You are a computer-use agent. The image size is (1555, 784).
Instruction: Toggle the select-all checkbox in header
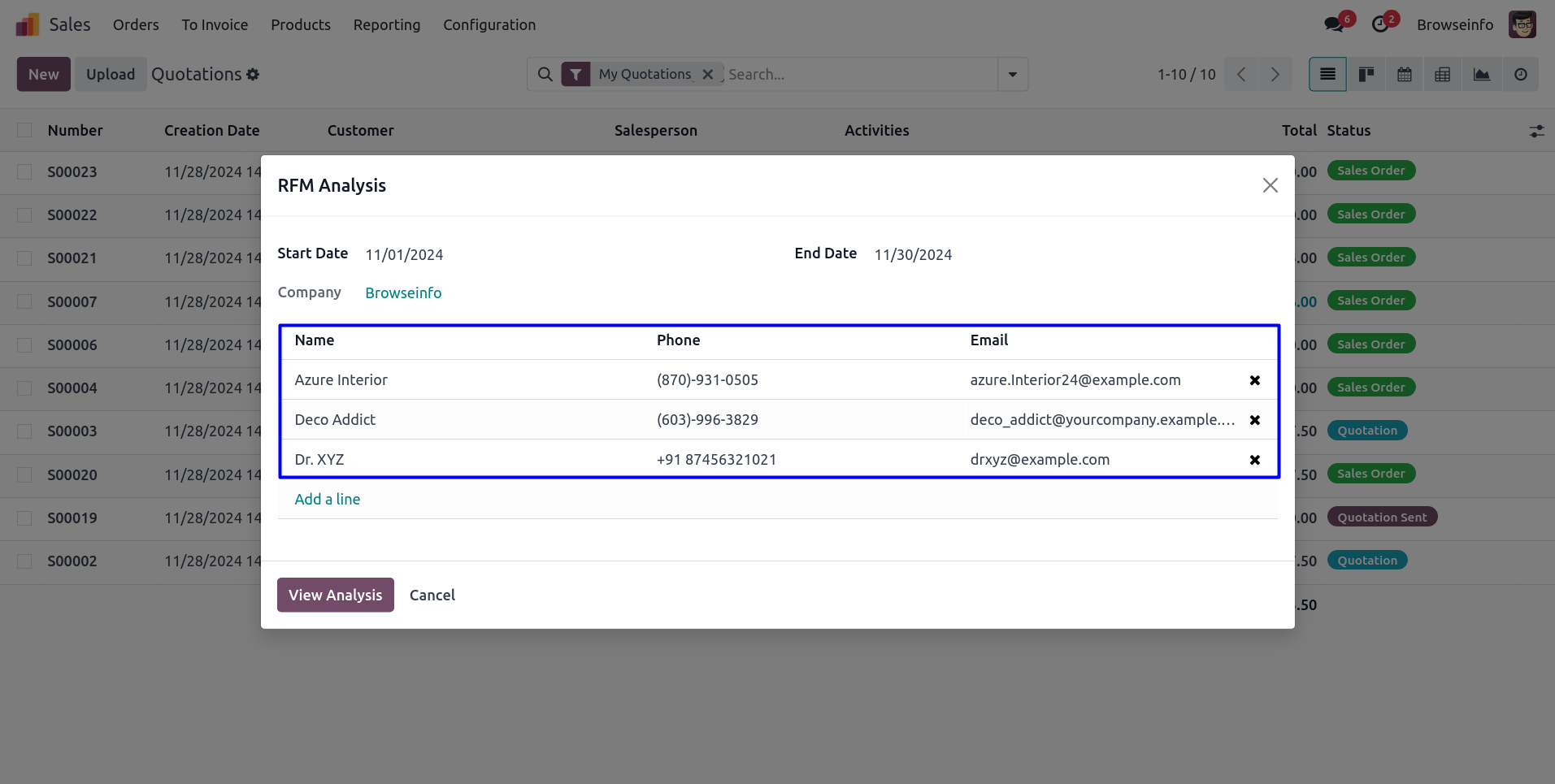tap(25, 131)
